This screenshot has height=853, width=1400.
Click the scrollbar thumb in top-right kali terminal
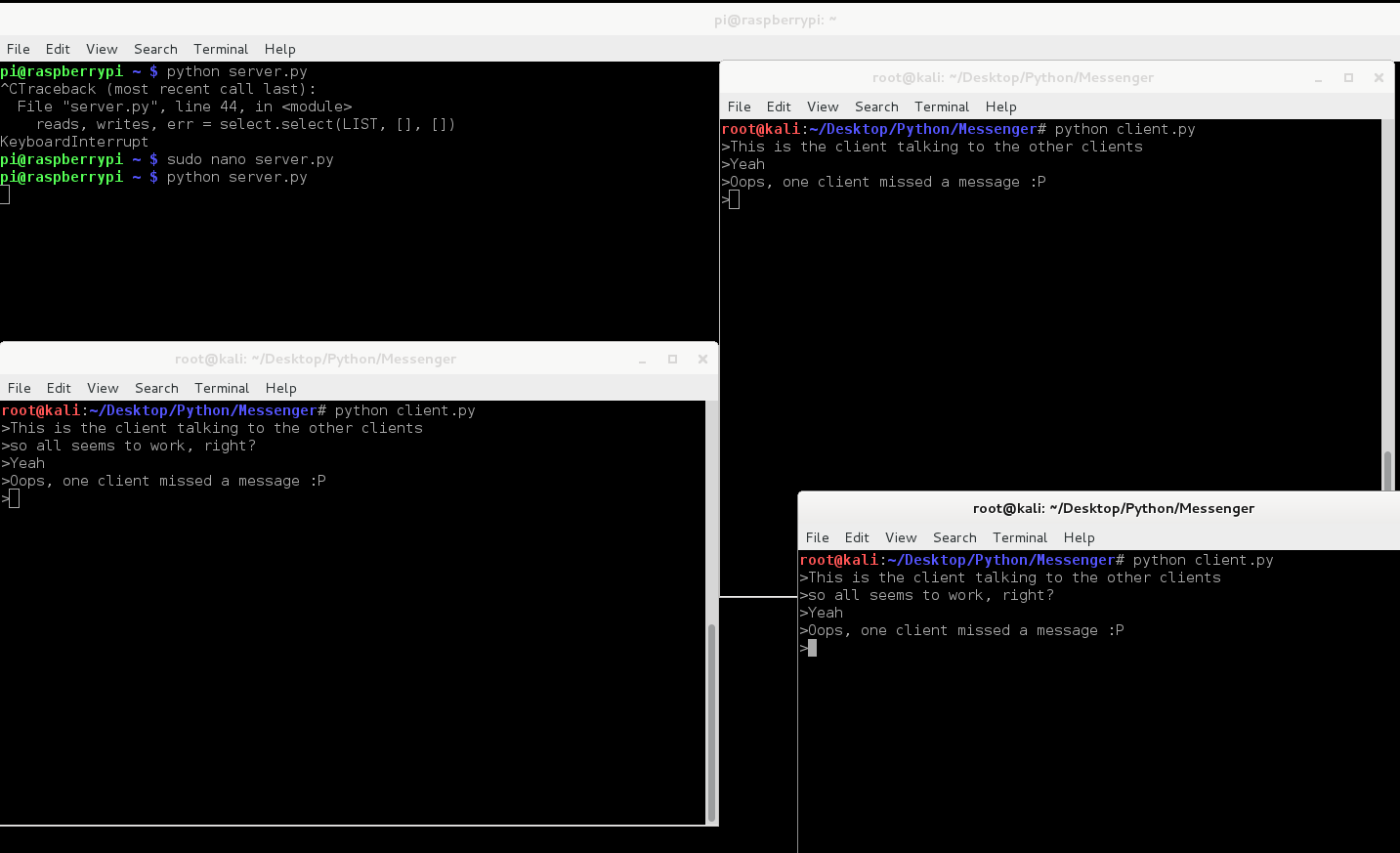coord(1387,471)
